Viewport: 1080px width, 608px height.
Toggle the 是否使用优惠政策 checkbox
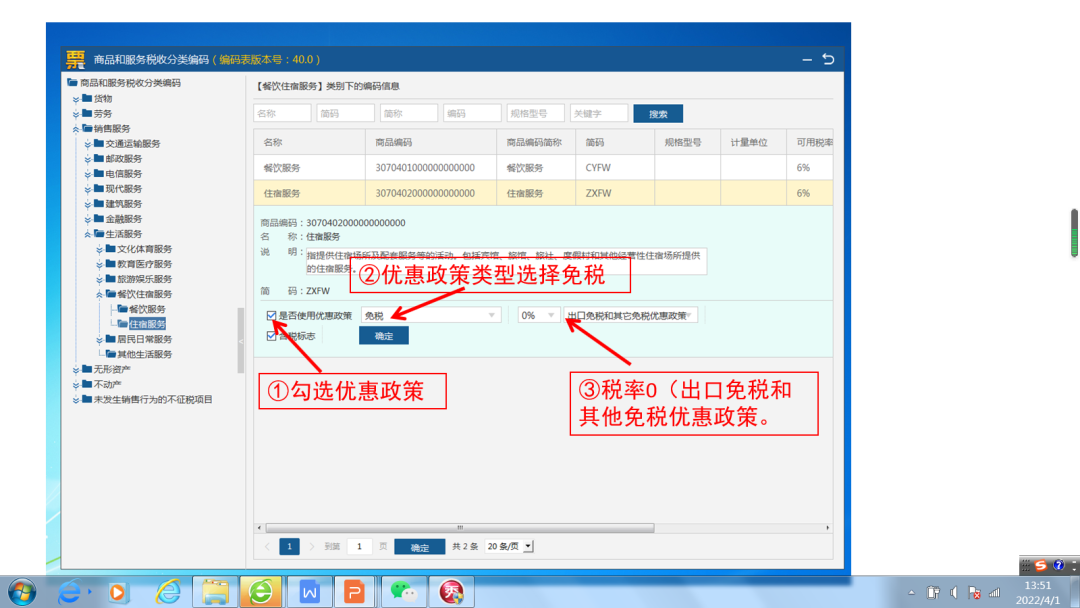pyautogui.click(x=271, y=315)
